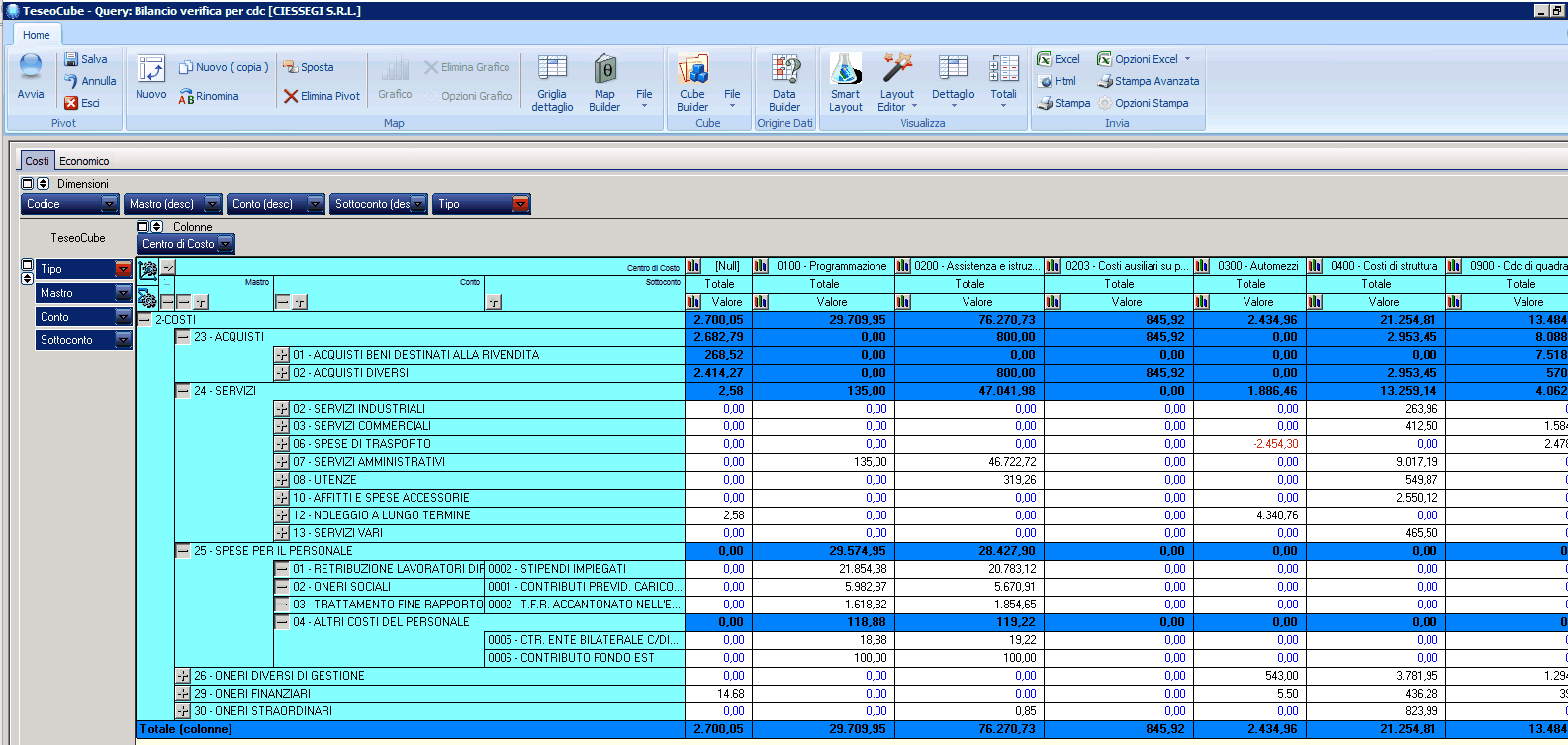Export to Excel
The height and width of the screenshot is (745, 1568).
[x=1059, y=59]
